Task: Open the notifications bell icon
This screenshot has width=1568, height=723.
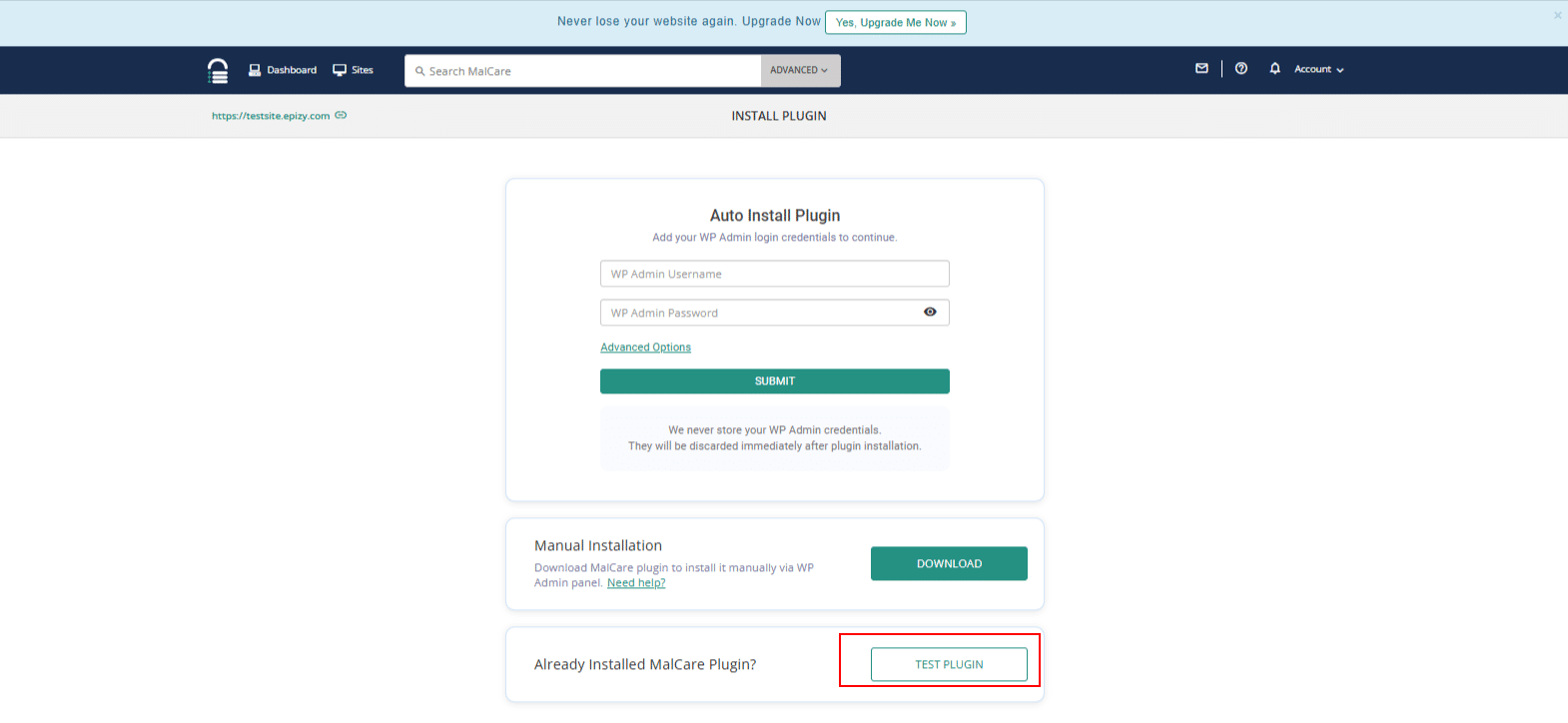Action: click(1274, 69)
